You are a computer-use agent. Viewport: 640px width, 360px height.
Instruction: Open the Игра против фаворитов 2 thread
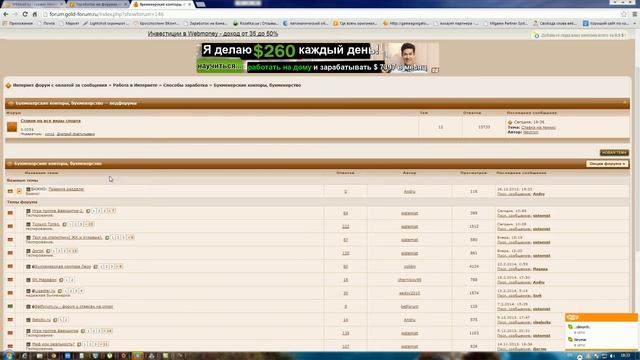(x=58, y=211)
